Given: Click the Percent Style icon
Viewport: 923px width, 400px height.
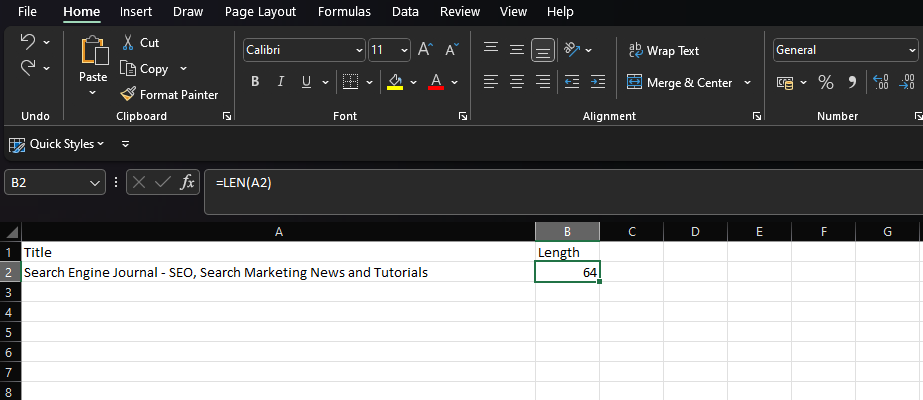Looking at the screenshot, I should pos(825,82).
